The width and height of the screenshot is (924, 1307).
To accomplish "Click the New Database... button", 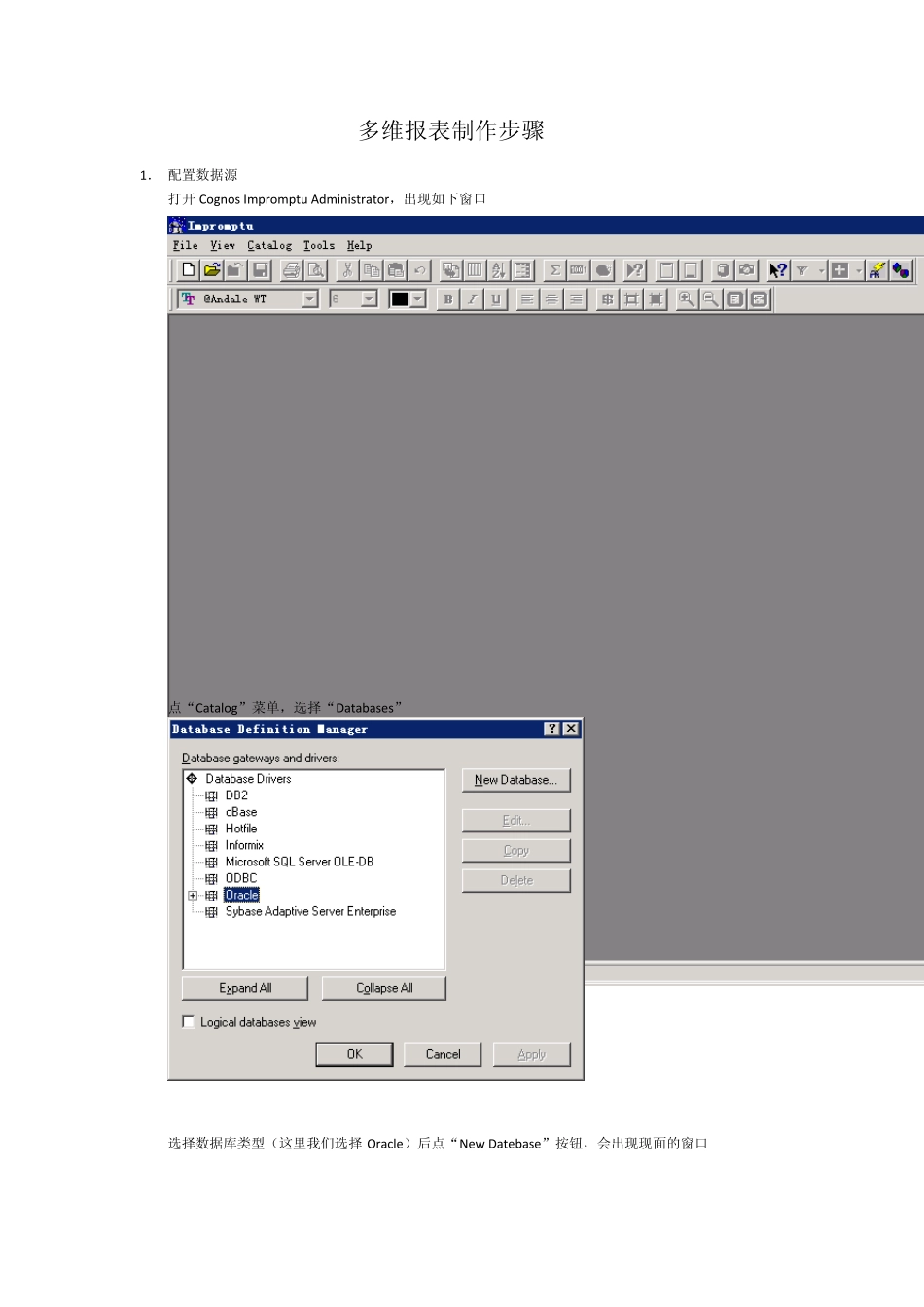I will [x=515, y=780].
